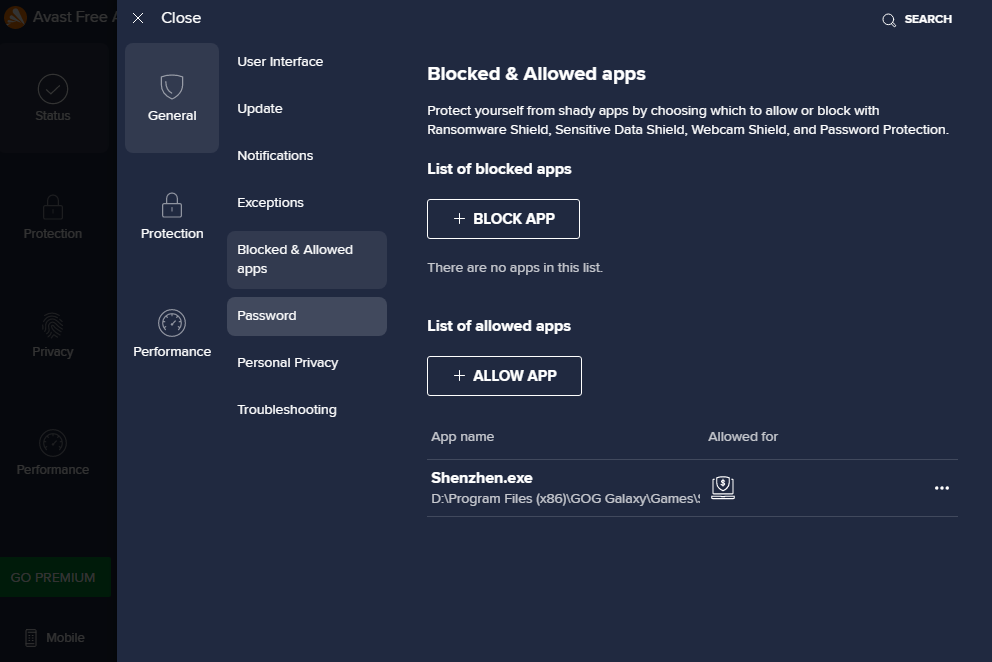Click the Close label
This screenshot has width=992, height=662.
(x=181, y=18)
